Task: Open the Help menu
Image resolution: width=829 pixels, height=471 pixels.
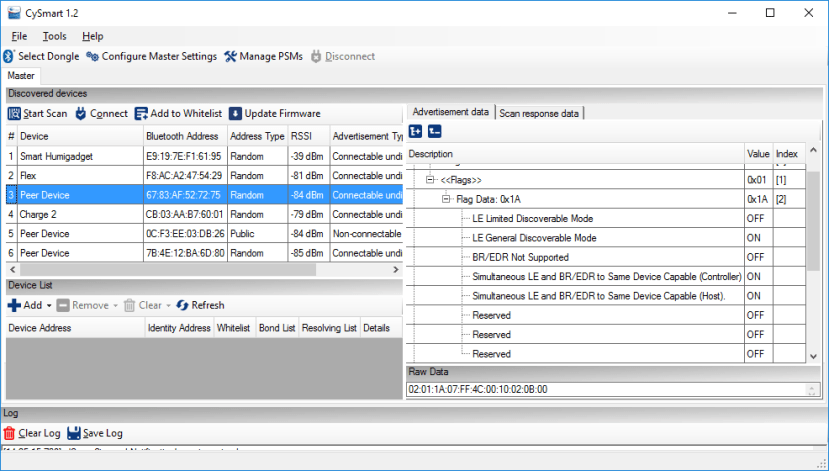Action: pyautogui.click(x=93, y=36)
